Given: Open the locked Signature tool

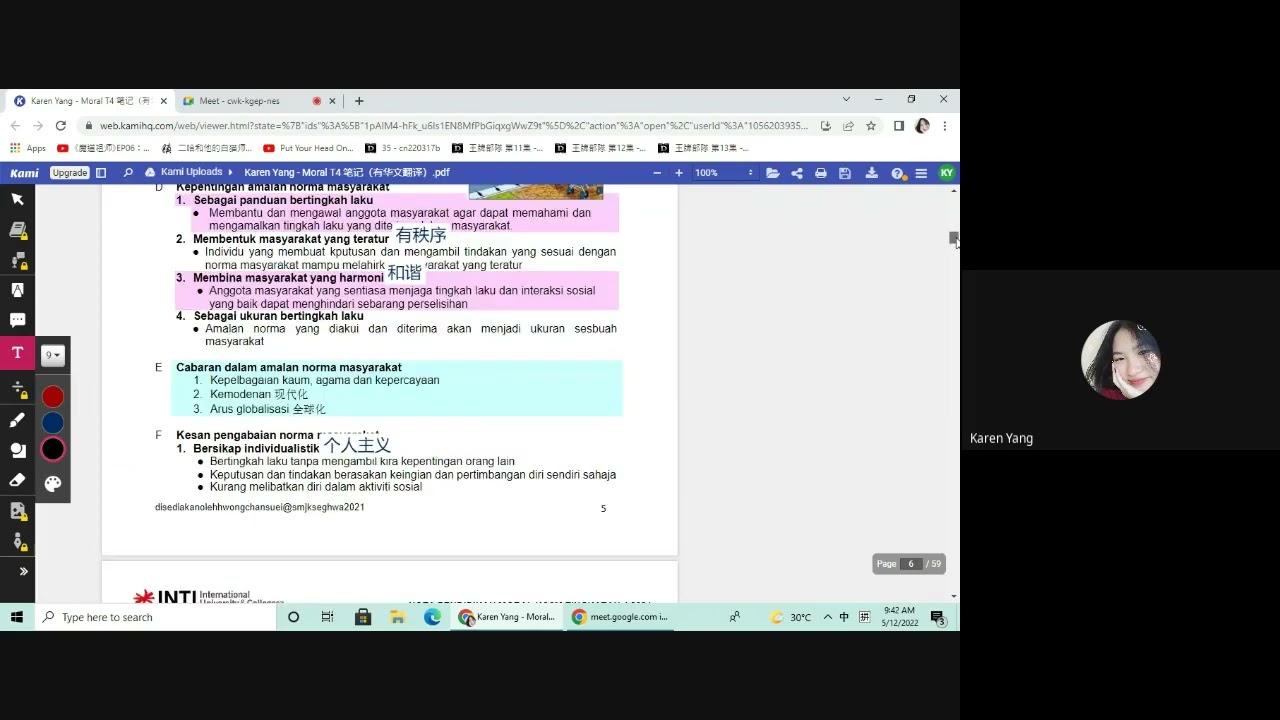Looking at the screenshot, I should 17,541.
